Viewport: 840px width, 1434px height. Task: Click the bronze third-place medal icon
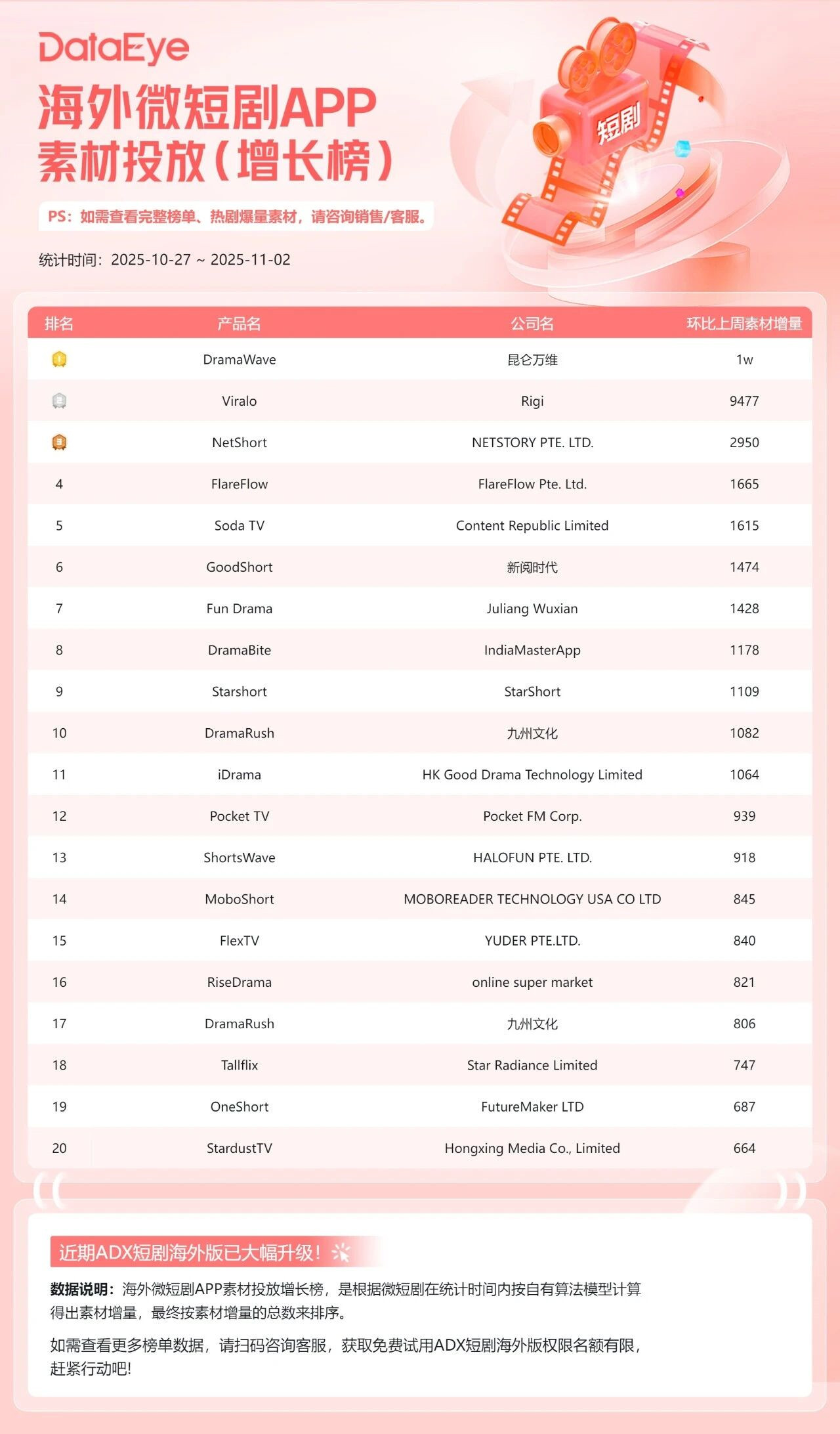[x=59, y=442]
